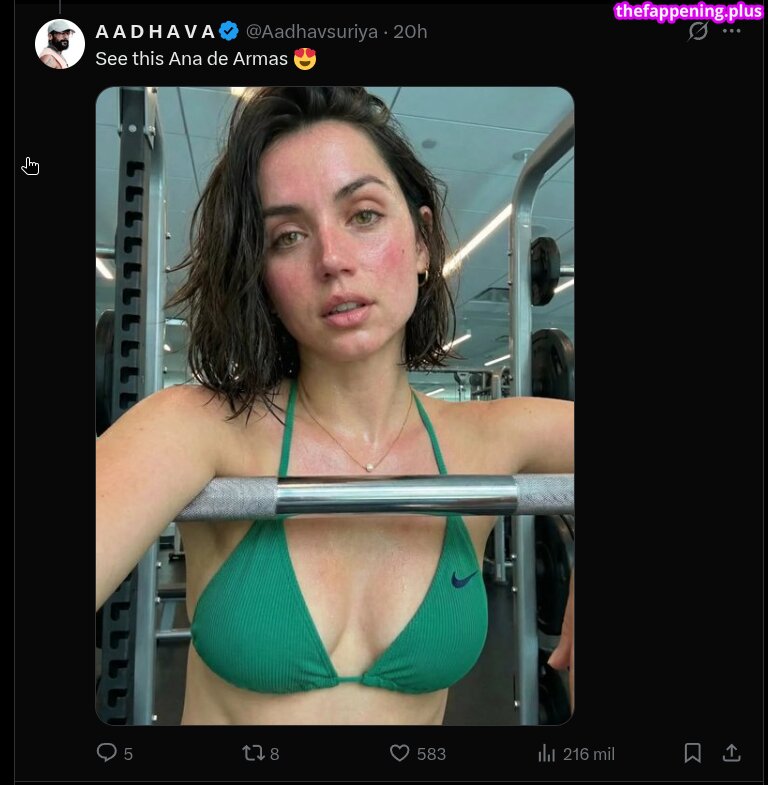This screenshot has width=768, height=785.
Task: Repost this tweet using the arrows icon
Action: pyautogui.click(x=253, y=752)
